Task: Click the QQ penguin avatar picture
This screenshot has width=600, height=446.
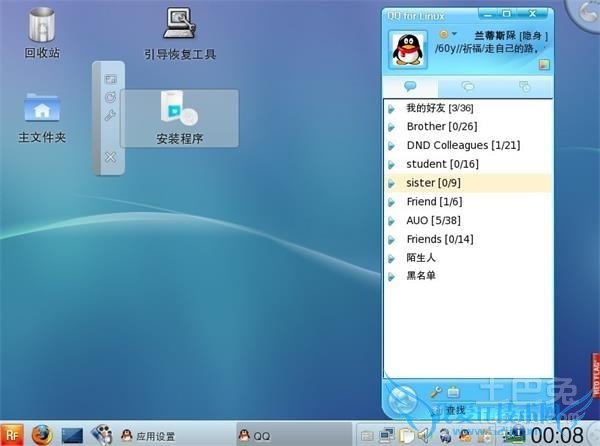Action: (408, 50)
